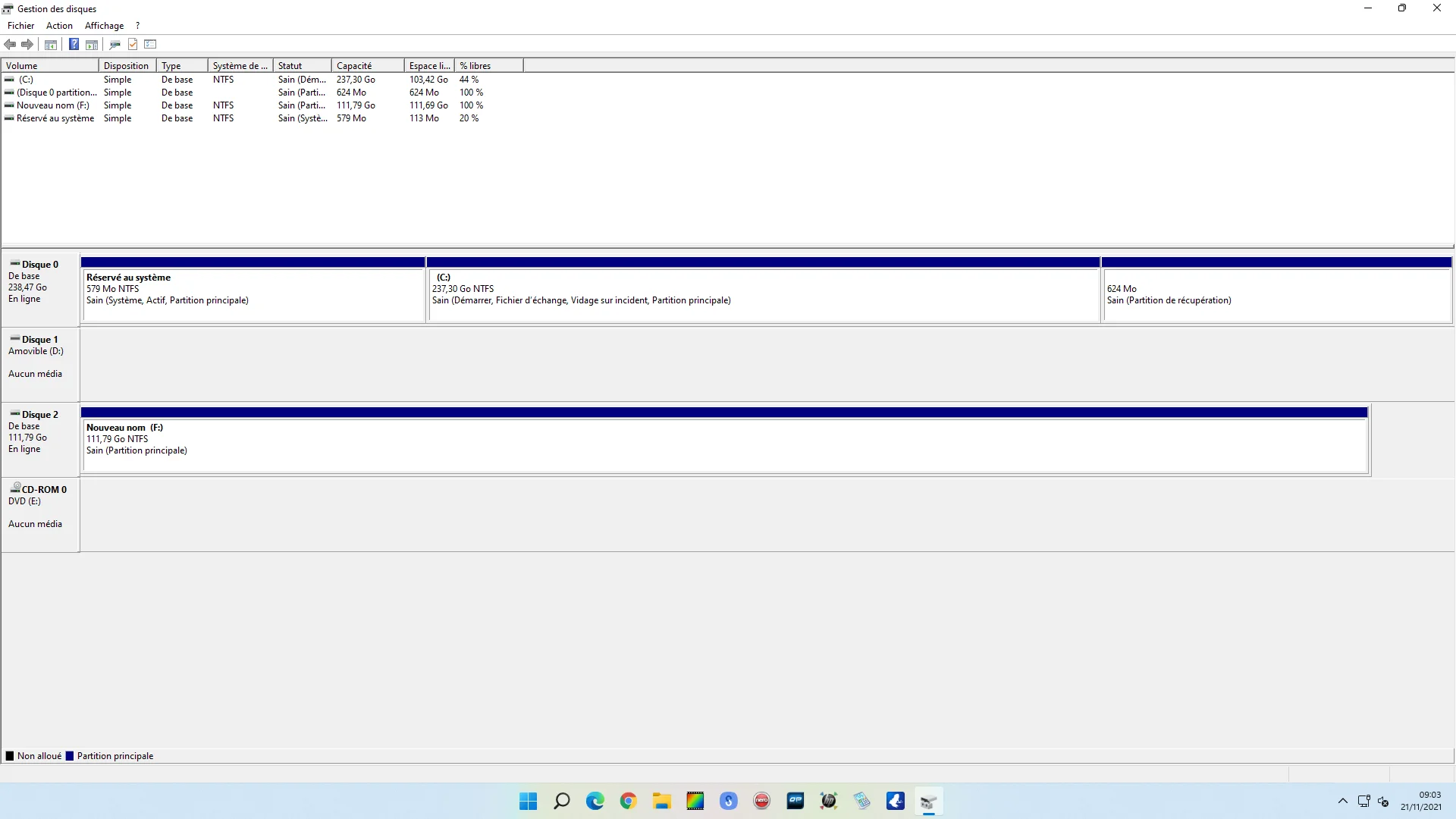
Task: Select the Réservé au système partition block
Action: pos(253,294)
